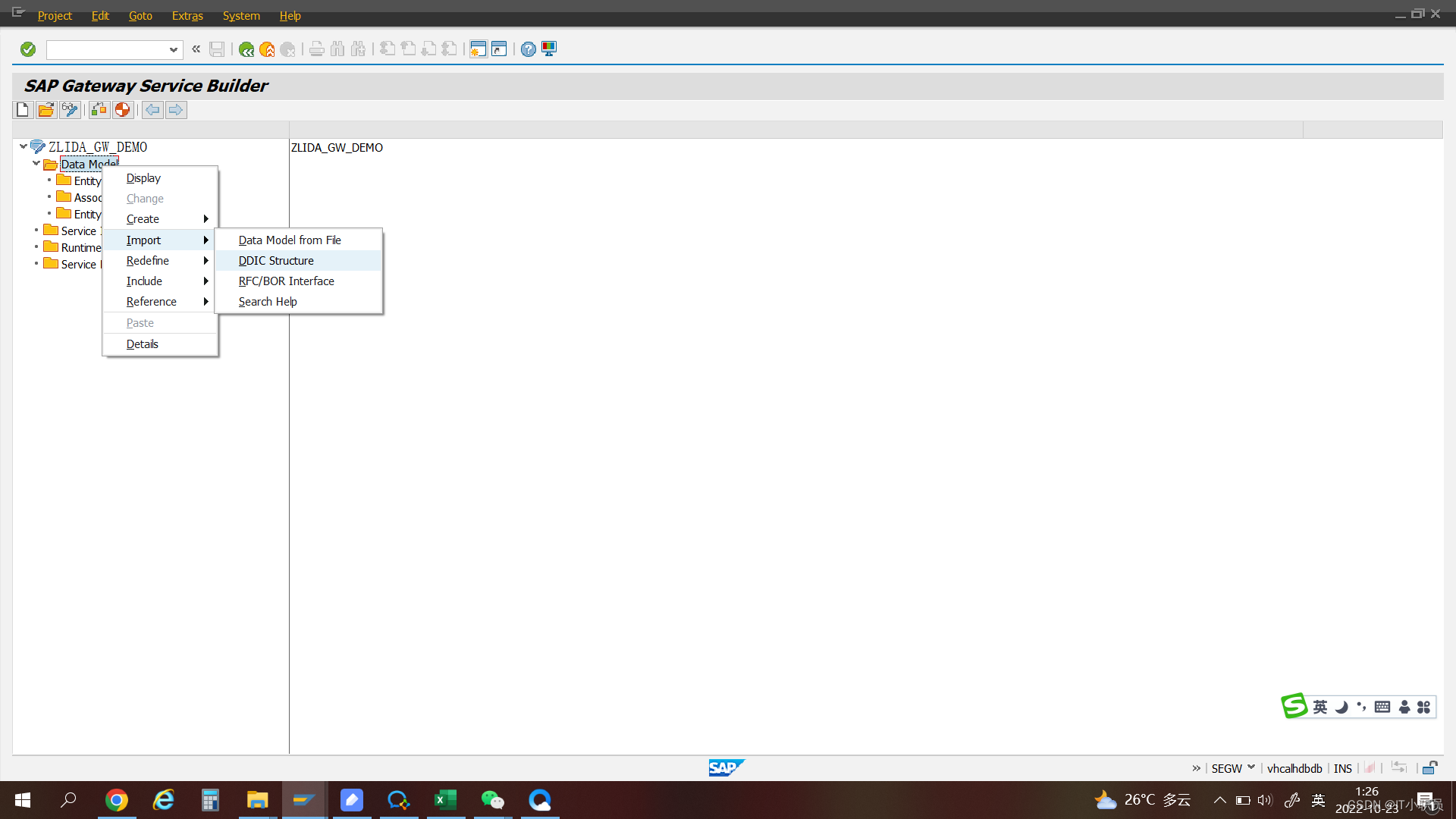The image size is (1456, 819).
Task: Click the Save diskette icon
Action: [217, 49]
